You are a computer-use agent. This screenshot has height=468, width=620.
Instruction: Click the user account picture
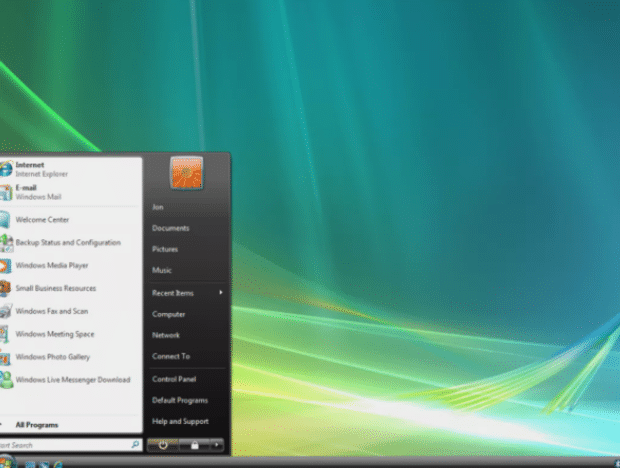click(x=186, y=173)
